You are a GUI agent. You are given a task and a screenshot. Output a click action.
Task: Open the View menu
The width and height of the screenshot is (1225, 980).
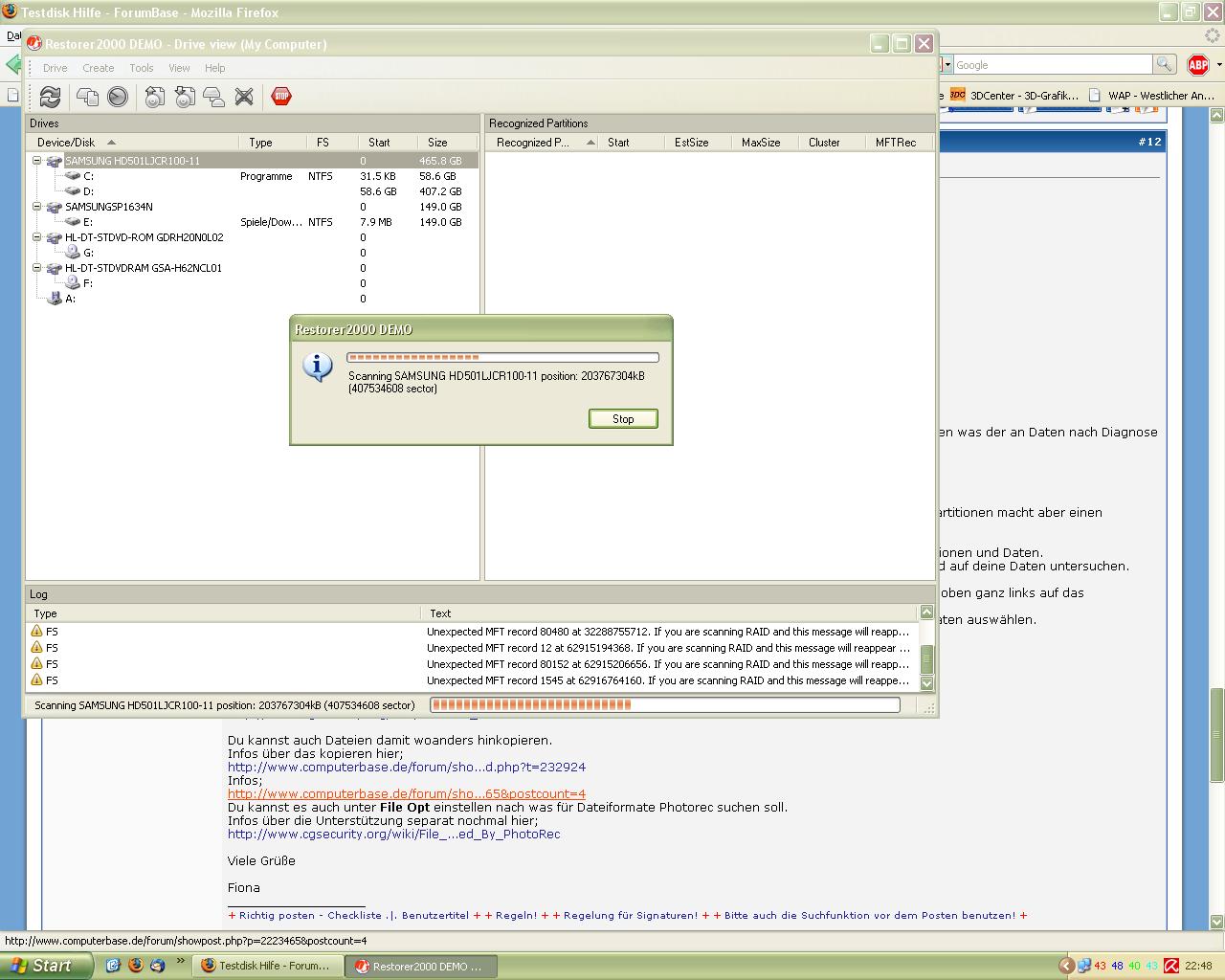(x=179, y=68)
